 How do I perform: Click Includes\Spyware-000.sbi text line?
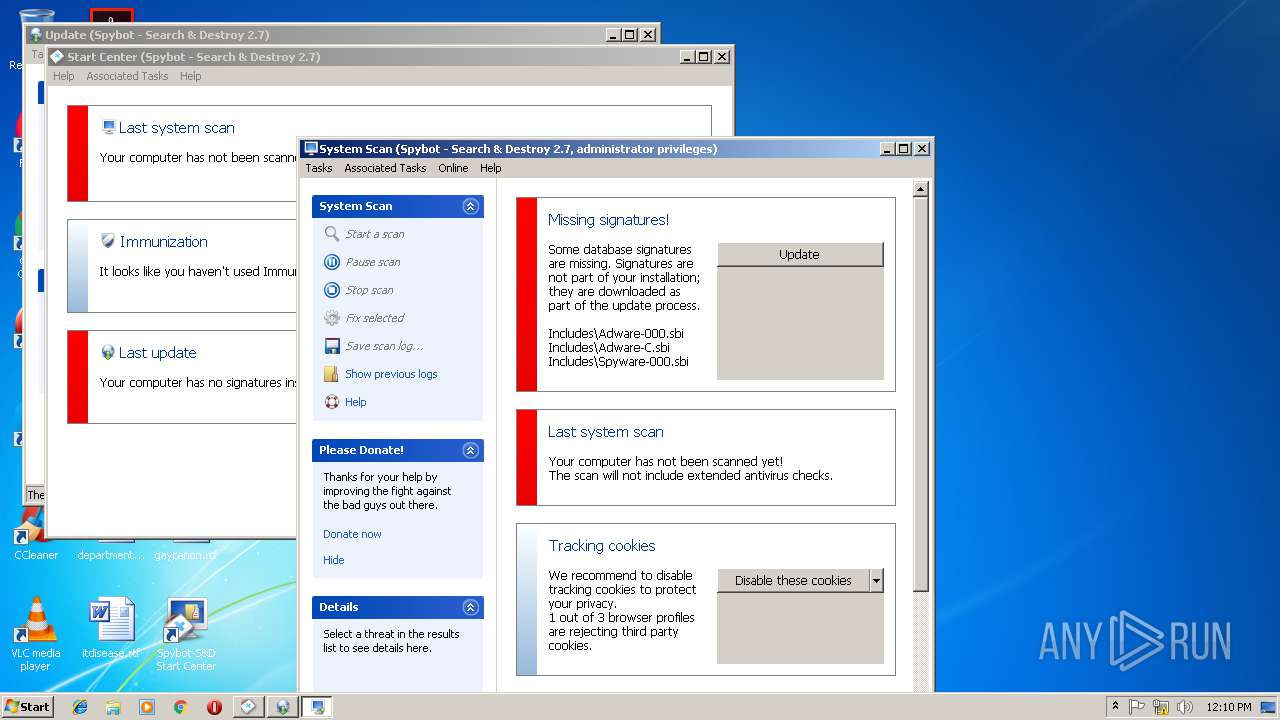click(x=618, y=362)
